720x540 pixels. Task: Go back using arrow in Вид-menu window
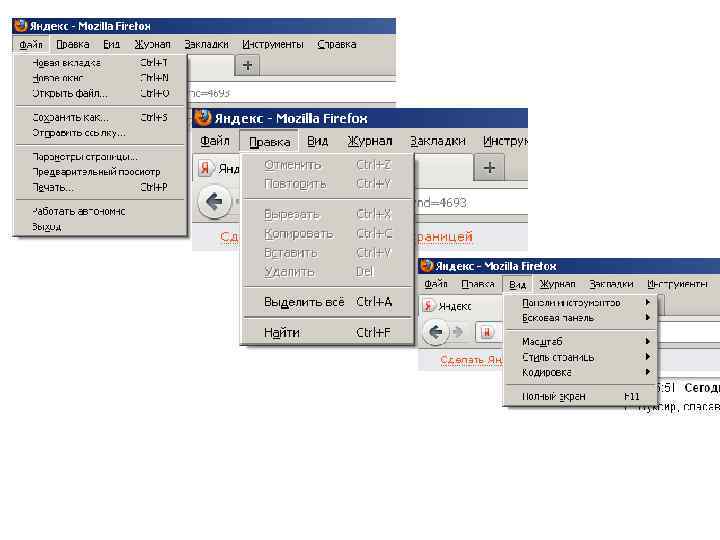point(435,331)
